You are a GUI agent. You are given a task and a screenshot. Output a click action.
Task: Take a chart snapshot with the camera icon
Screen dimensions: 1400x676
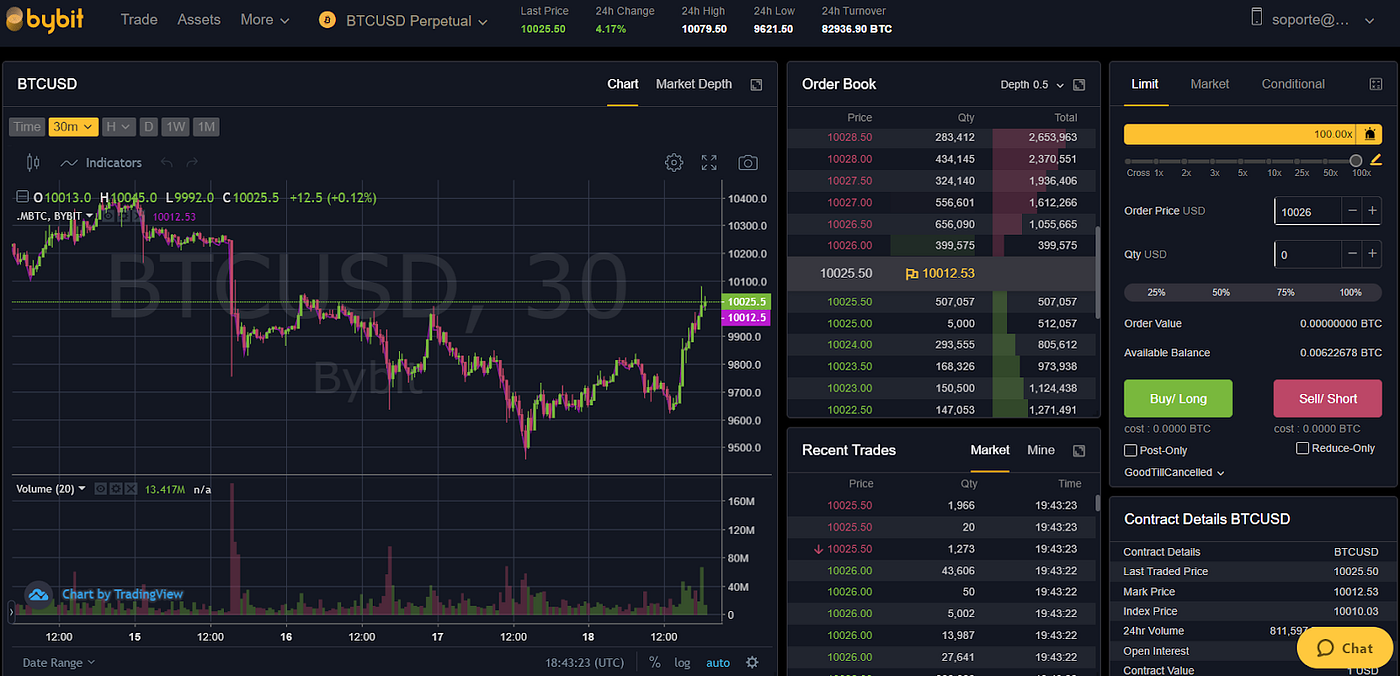(x=747, y=162)
